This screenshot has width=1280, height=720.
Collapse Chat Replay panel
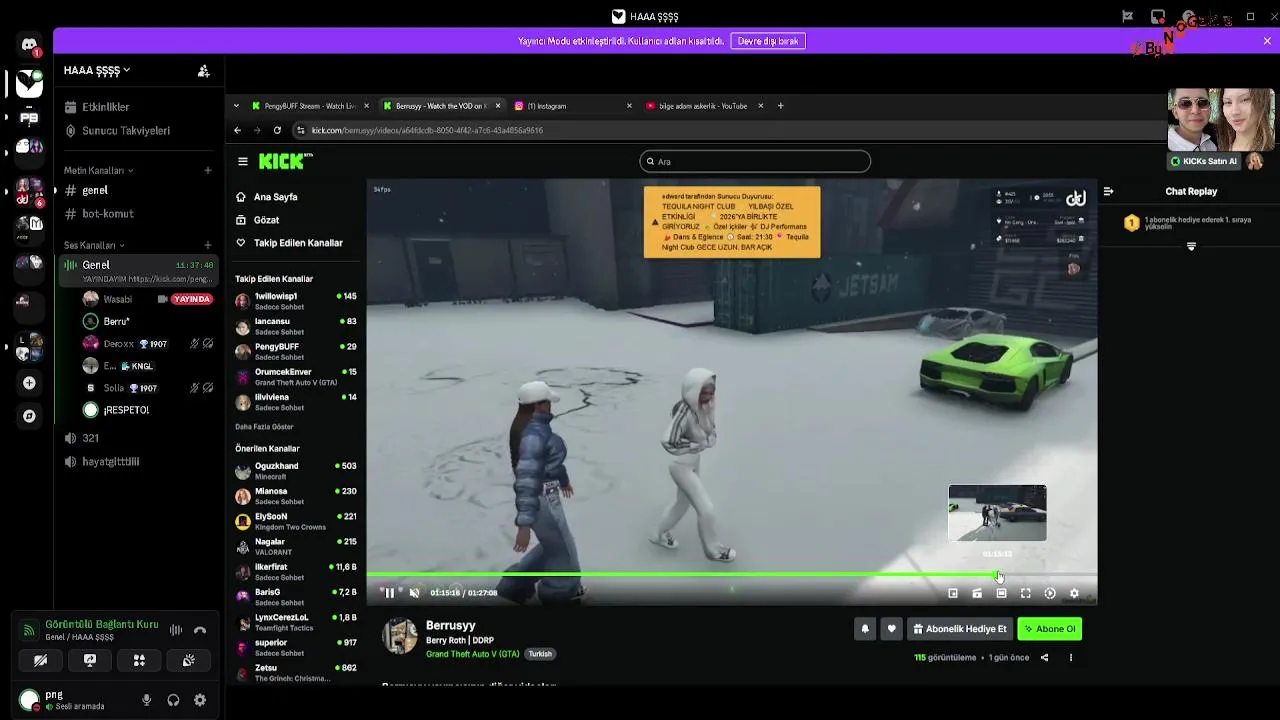1108,191
